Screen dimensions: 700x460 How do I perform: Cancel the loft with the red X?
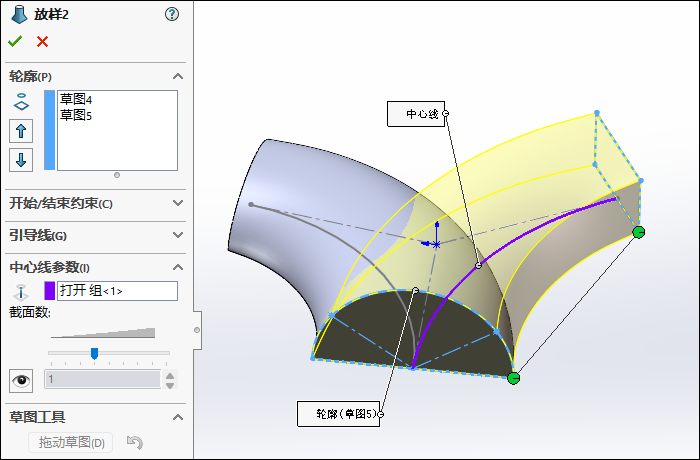(42, 42)
